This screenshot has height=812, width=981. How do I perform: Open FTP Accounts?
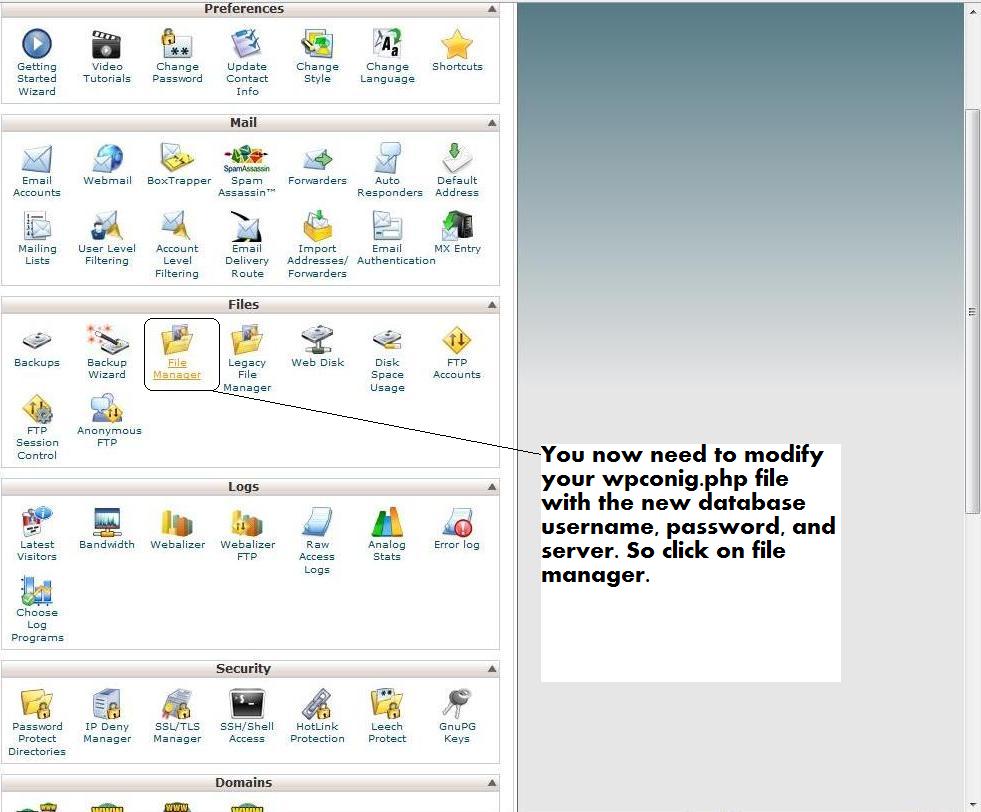(457, 352)
